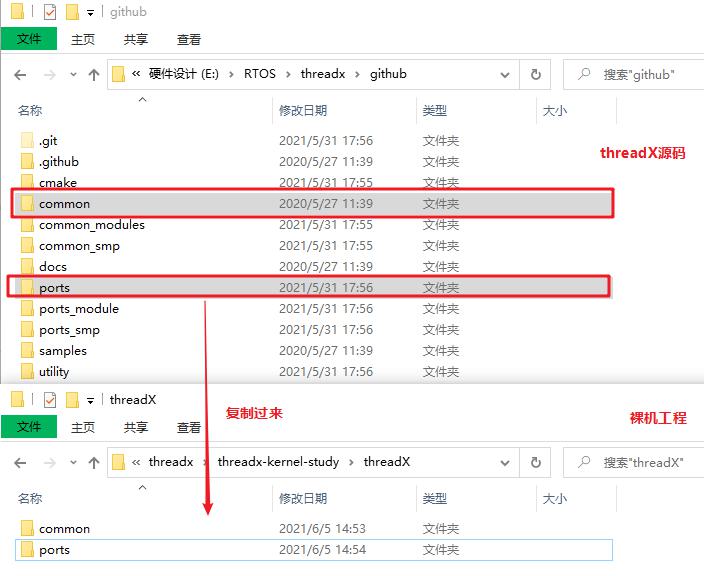Select the .git folder
704x576 pixels.
pos(313,141)
